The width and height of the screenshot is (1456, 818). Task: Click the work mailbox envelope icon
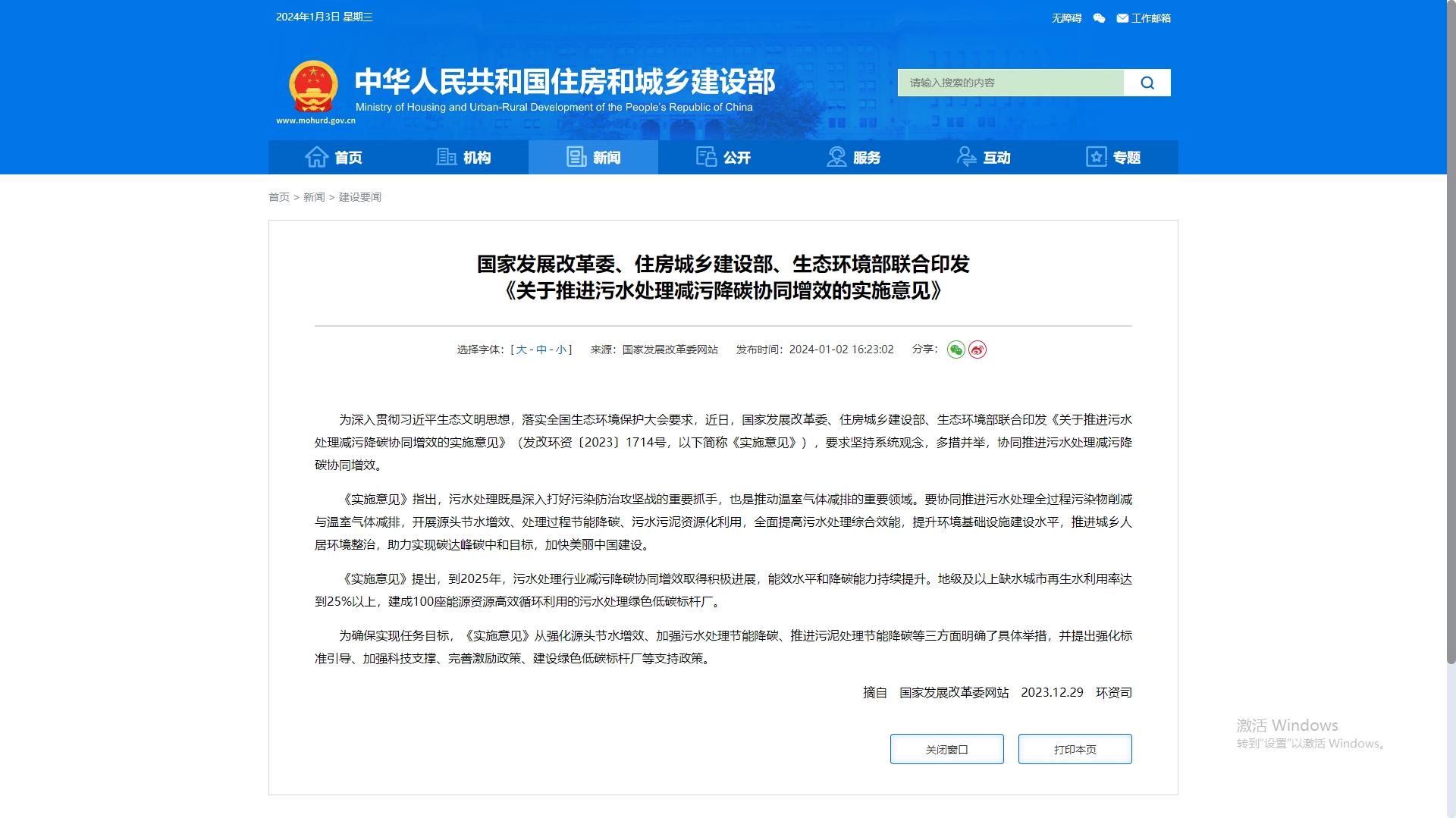click(x=1122, y=18)
